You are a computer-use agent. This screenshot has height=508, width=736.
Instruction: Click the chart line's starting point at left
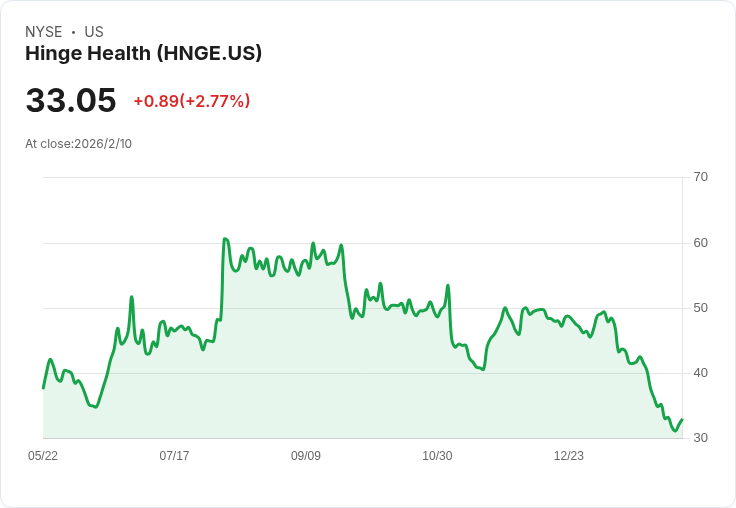[43, 388]
